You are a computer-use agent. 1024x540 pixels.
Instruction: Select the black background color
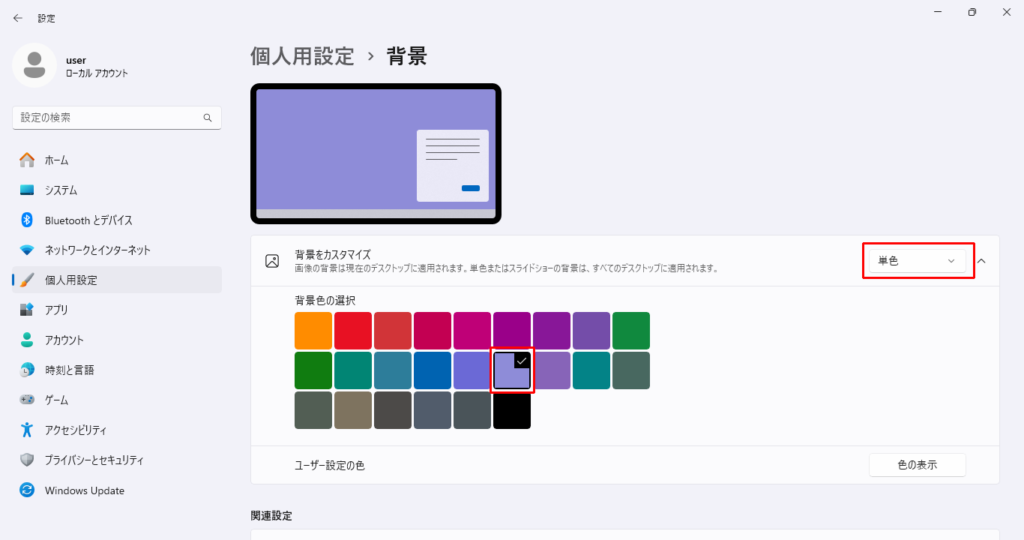(x=512, y=410)
